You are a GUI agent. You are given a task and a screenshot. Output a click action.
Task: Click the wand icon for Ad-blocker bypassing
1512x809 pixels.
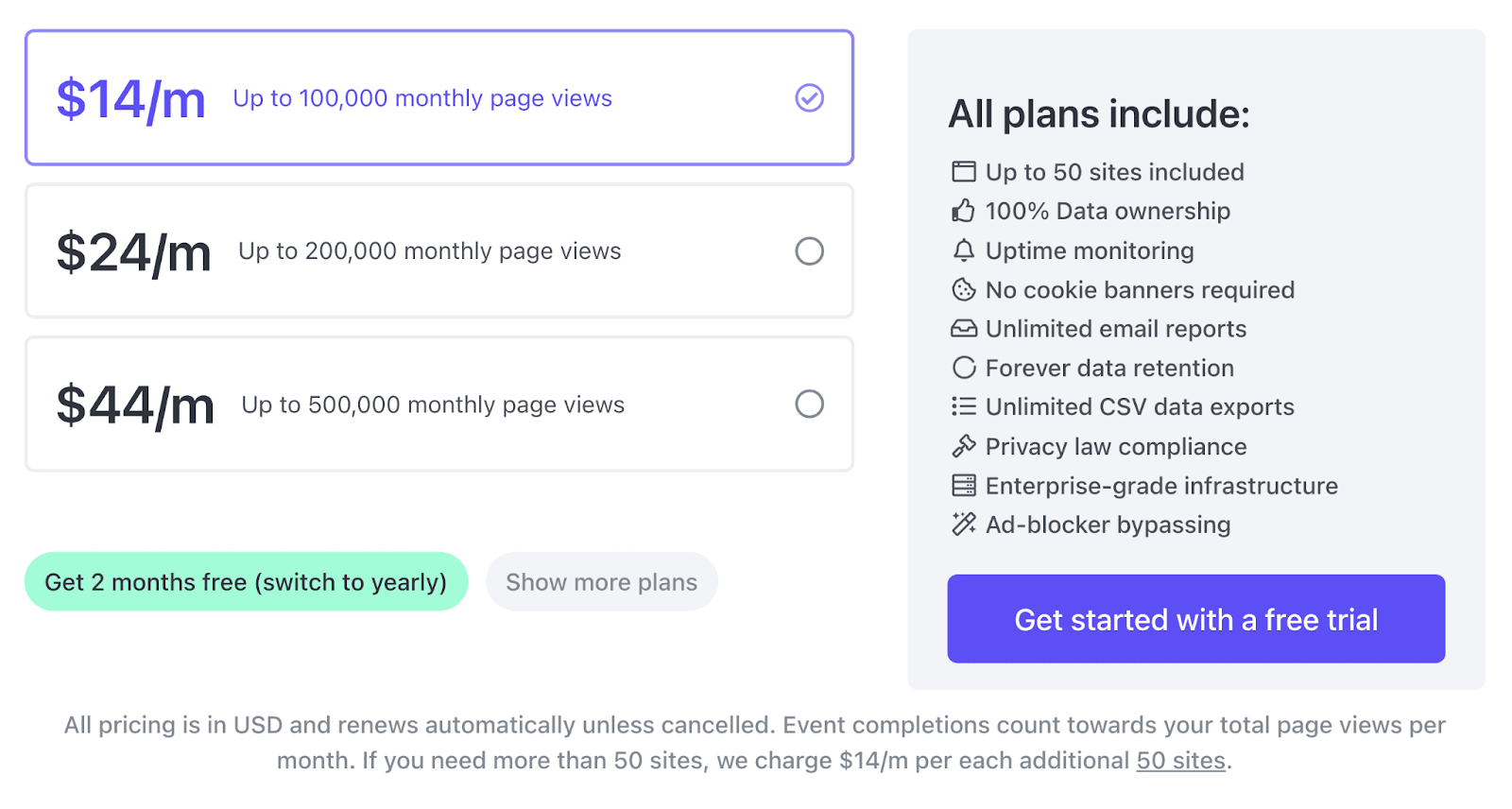pyautogui.click(x=963, y=525)
